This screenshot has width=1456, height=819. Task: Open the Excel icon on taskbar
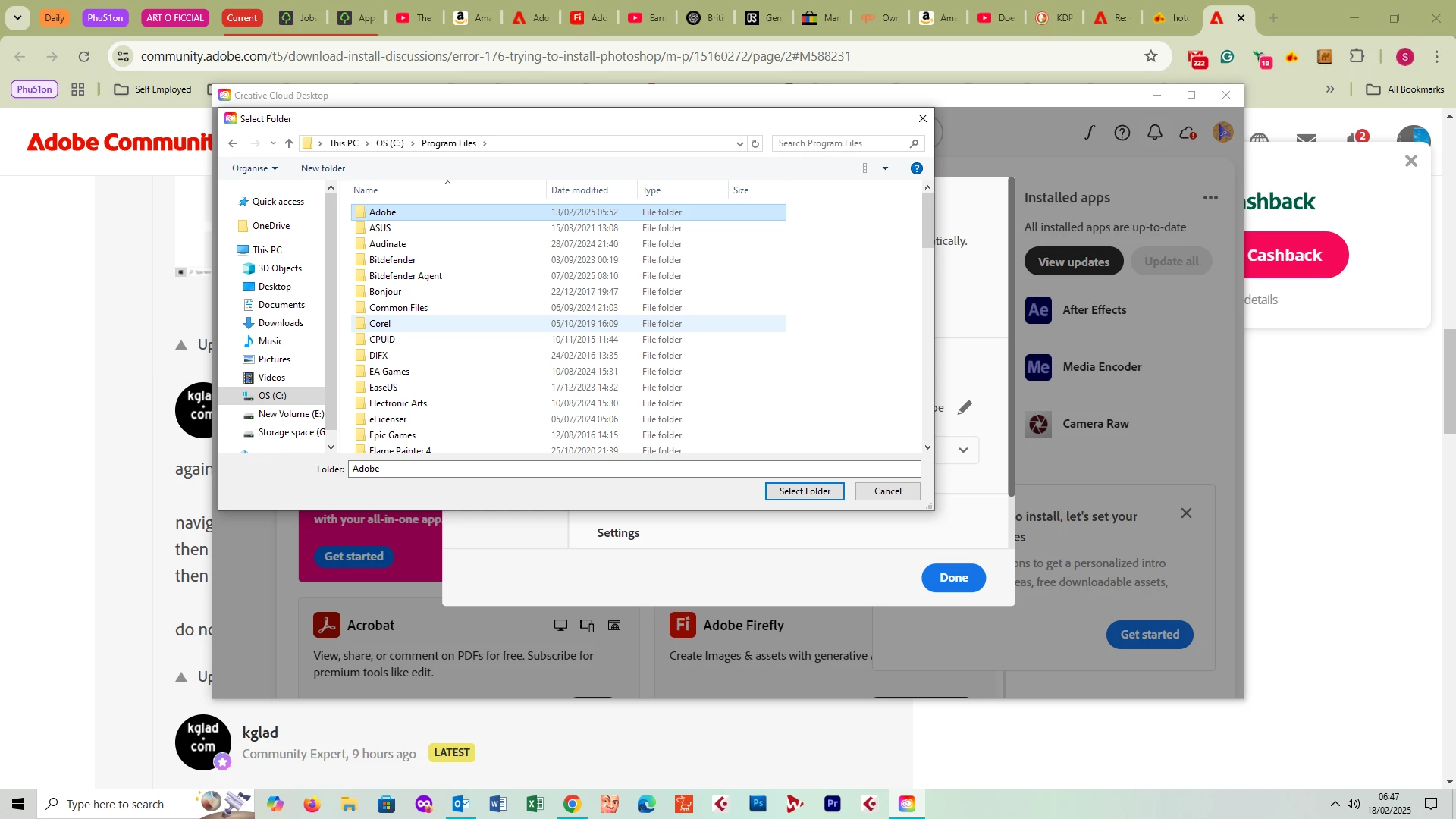click(535, 804)
